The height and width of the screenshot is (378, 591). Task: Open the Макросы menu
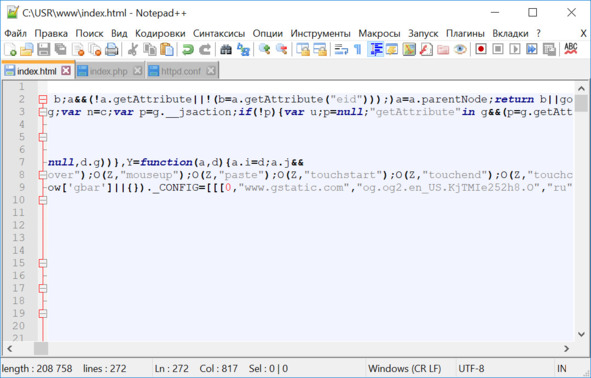pyautogui.click(x=379, y=34)
